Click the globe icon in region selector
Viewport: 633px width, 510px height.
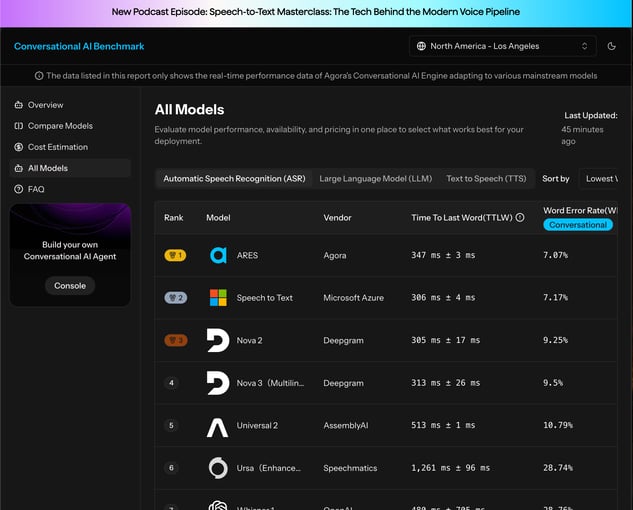(421, 46)
